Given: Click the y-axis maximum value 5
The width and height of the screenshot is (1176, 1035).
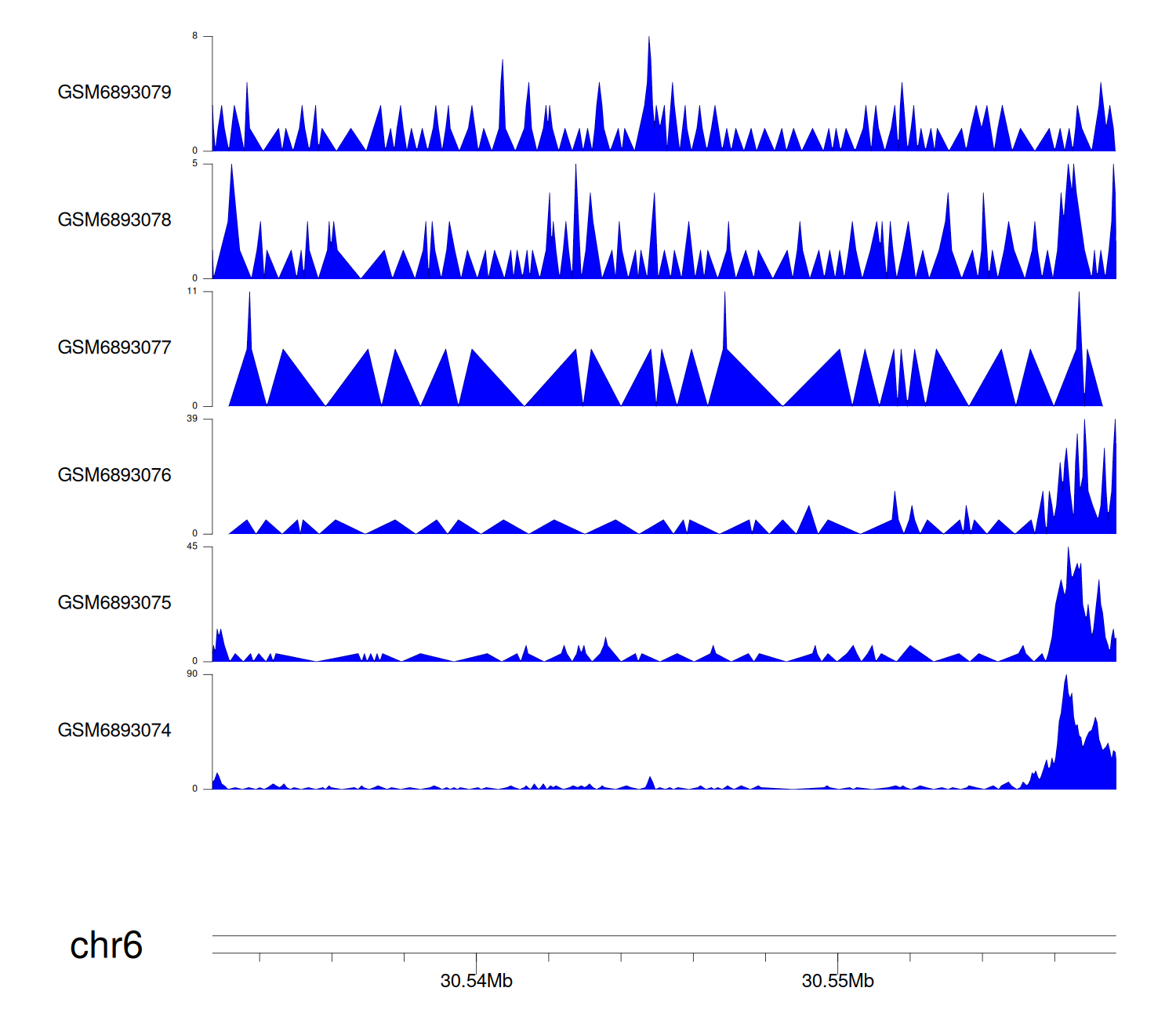Looking at the screenshot, I should pos(195,164).
